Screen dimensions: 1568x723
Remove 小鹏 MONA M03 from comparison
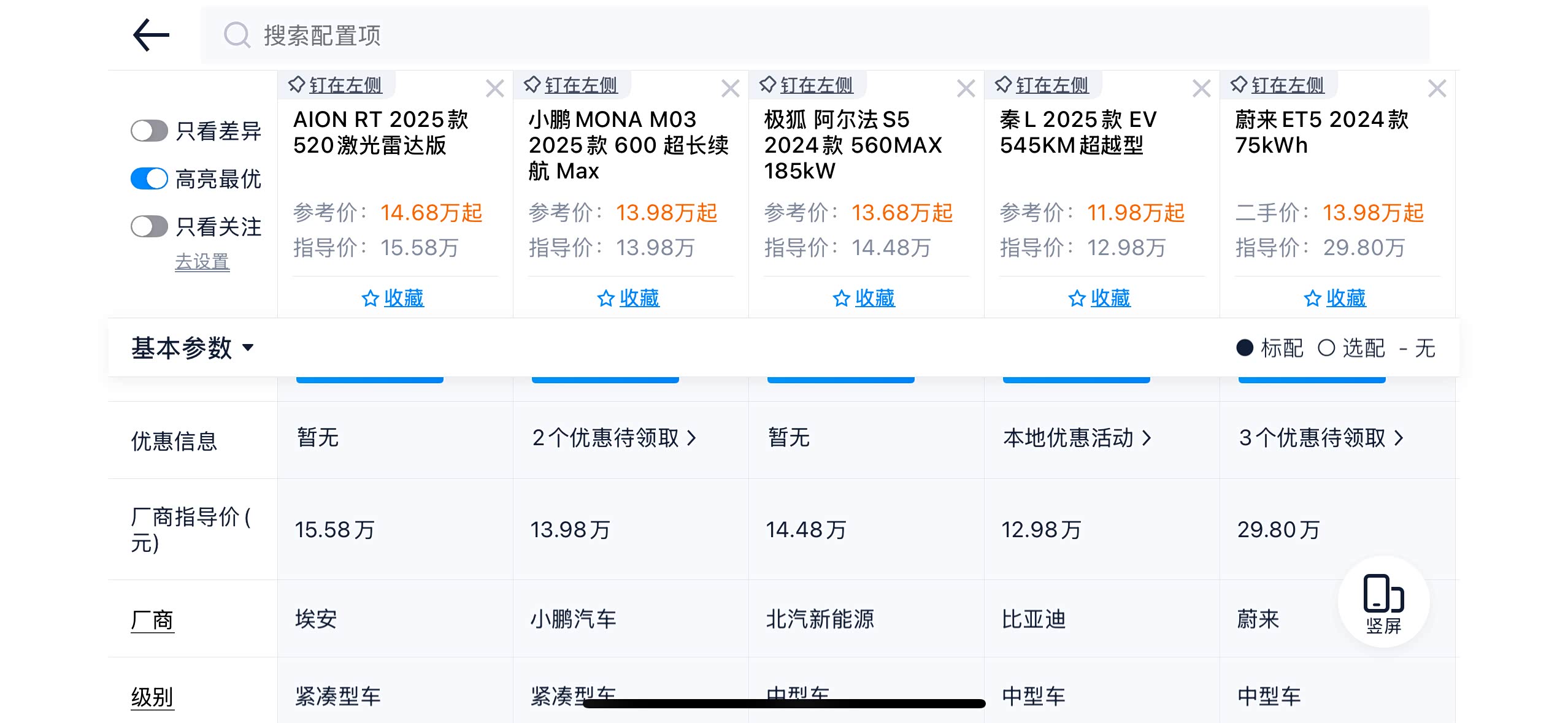click(x=730, y=89)
